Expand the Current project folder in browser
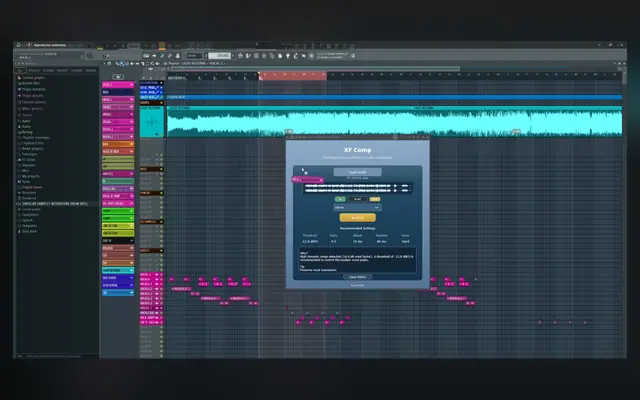640x400 pixels. tap(31, 78)
